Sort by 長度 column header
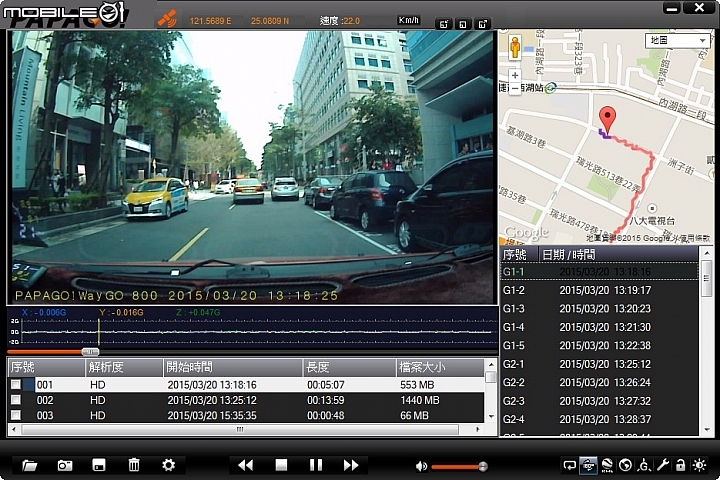 pyautogui.click(x=349, y=367)
